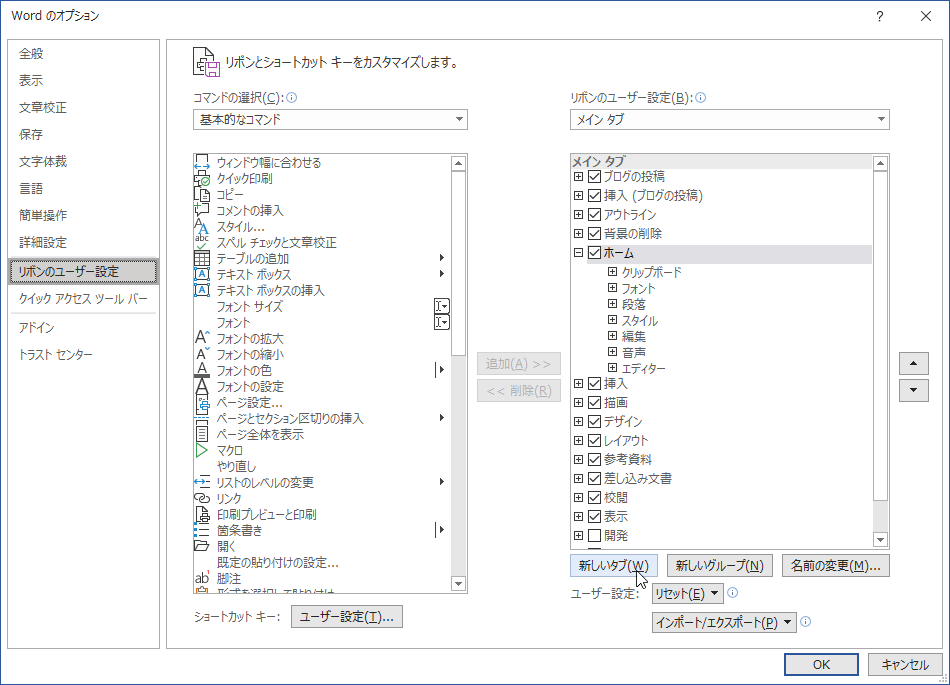Image resolution: width=950 pixels, height=685 pixels.
Task: Click the スタイル... command icon
Action: [x=202, y=227]
